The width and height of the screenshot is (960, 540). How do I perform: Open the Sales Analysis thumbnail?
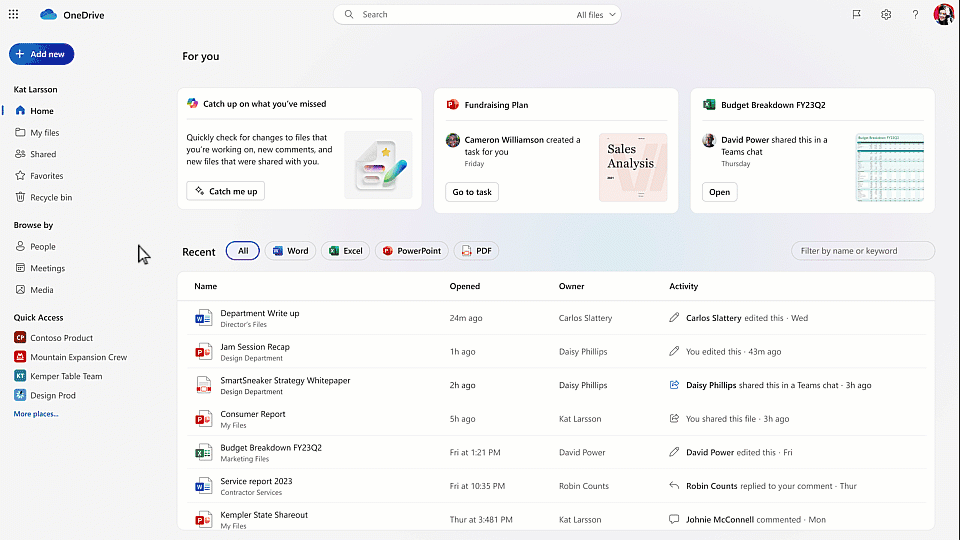[633, 167]
